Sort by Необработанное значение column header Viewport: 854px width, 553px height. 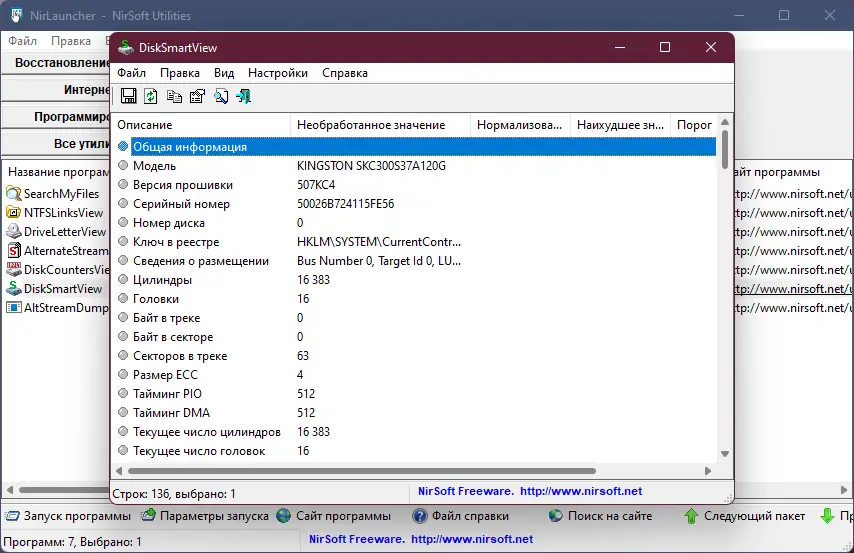pos(381,125)
